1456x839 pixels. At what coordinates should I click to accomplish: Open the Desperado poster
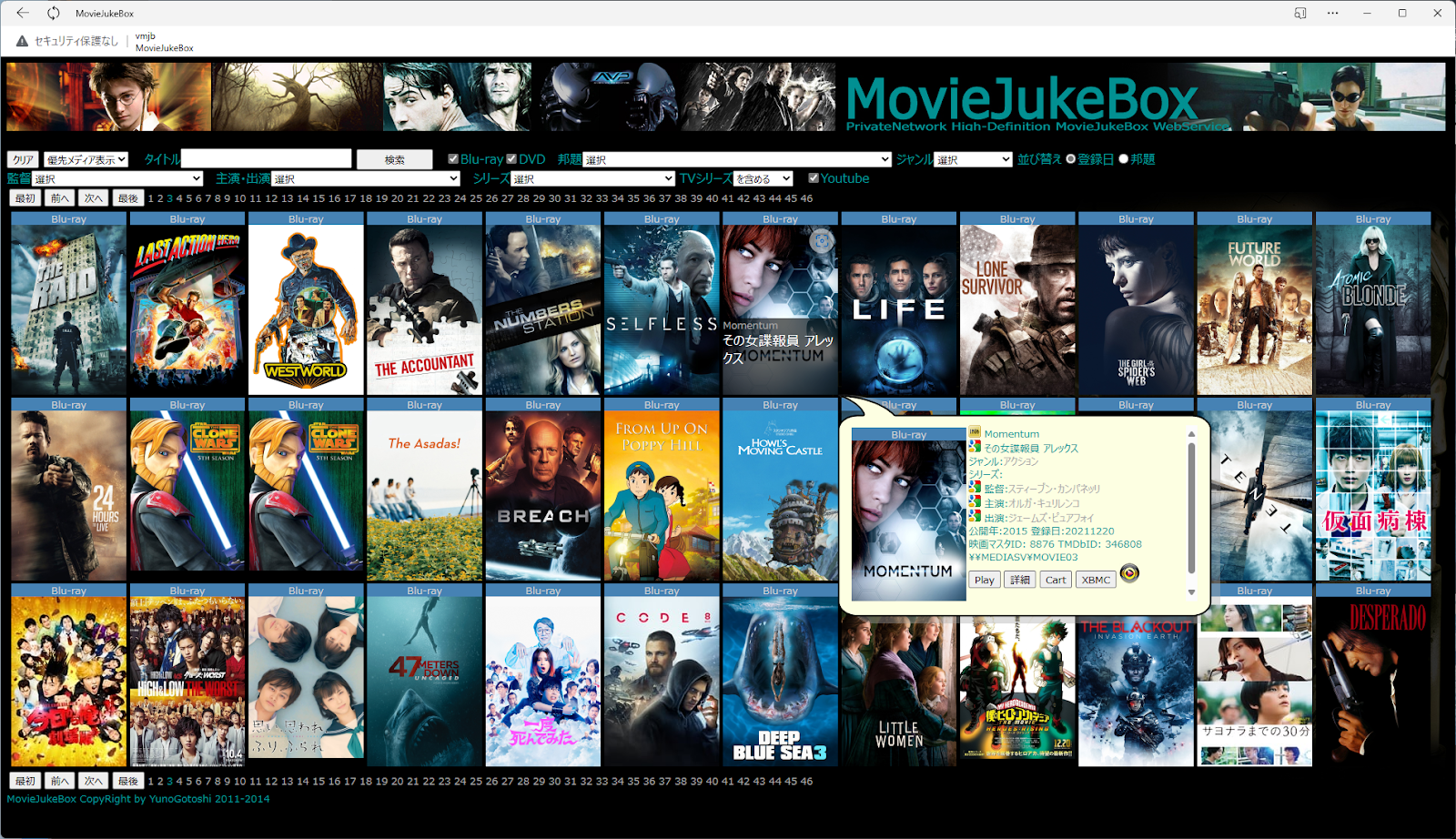(x=1373, y=681)
